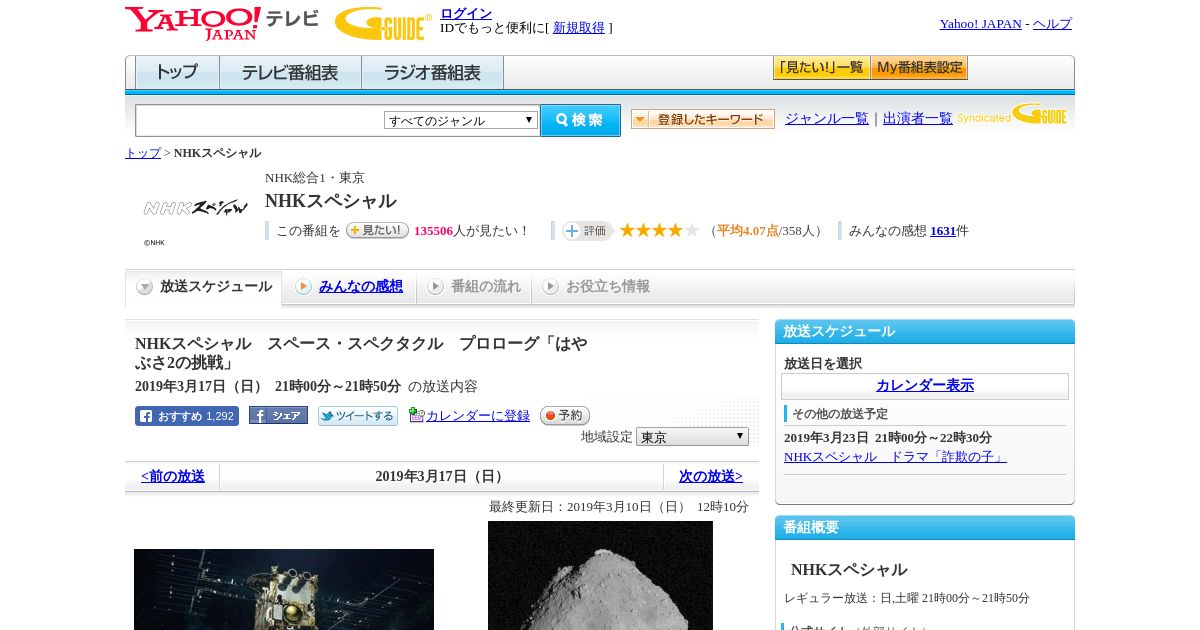Open the ジャンル一覧 link
Image resolution: width=1200 pixels, height=630 pixels.
[x=827, y=119]
